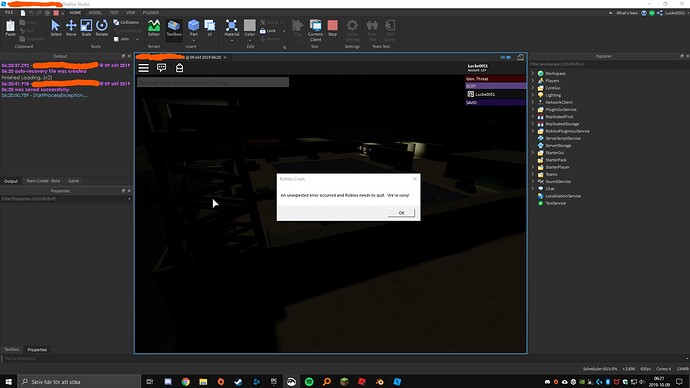690x388 pixels.
Task: Open the Toolbox from ribbon
Action: click(x=174, y=28)
